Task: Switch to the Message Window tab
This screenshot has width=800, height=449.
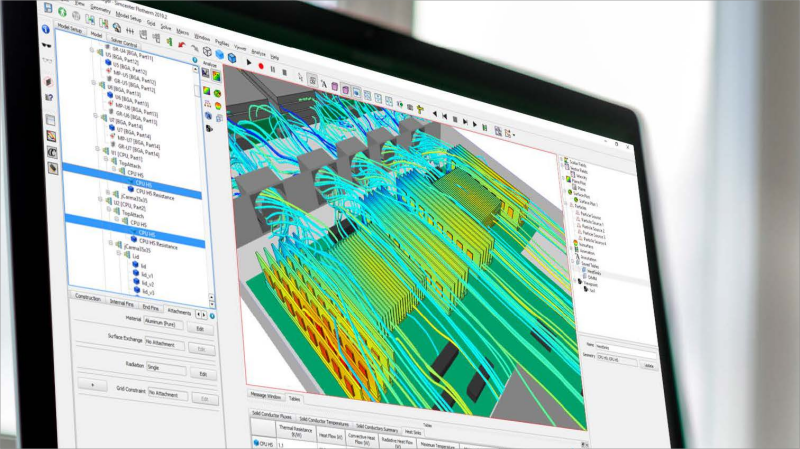Action: coord(265,395)
